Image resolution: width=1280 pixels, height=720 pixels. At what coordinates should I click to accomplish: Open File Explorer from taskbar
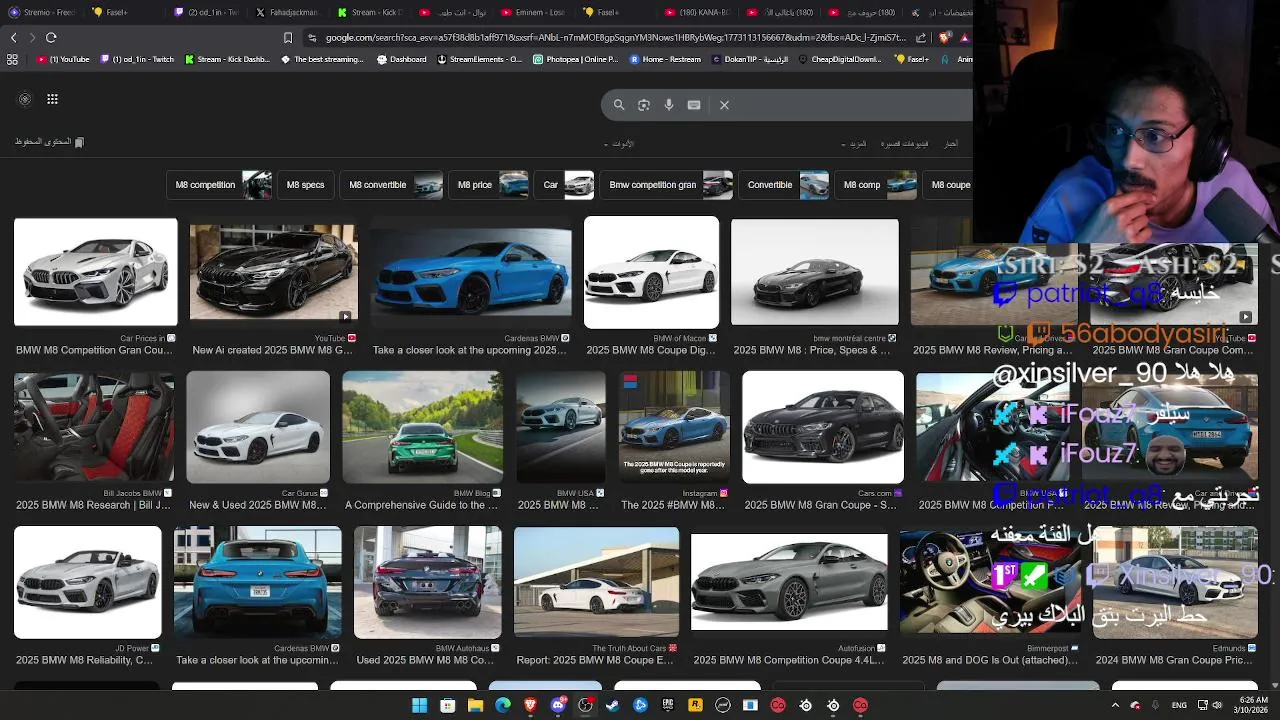click(x=476, y=705)
